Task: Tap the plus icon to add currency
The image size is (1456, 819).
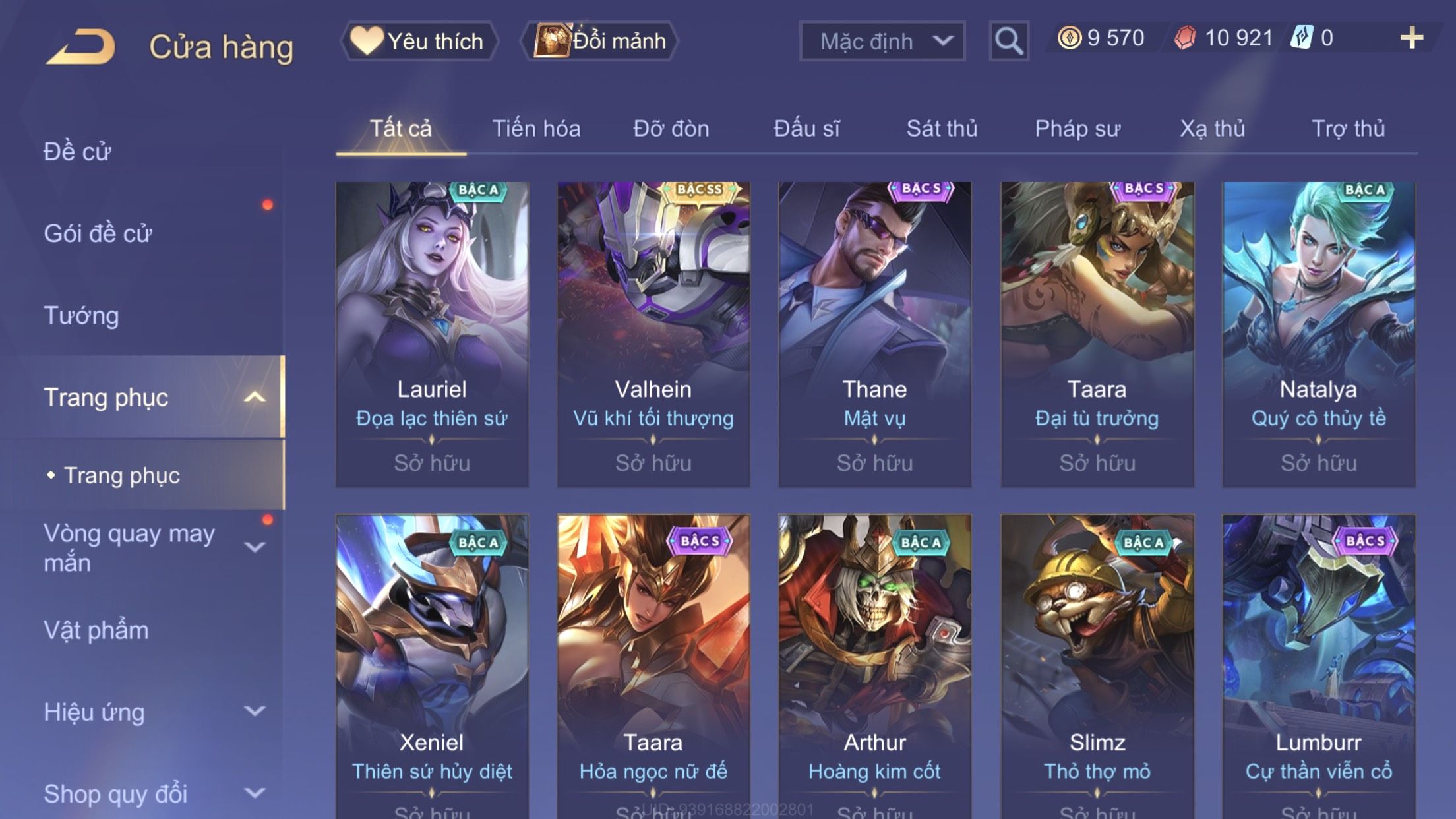Action: pos(1411,38)
